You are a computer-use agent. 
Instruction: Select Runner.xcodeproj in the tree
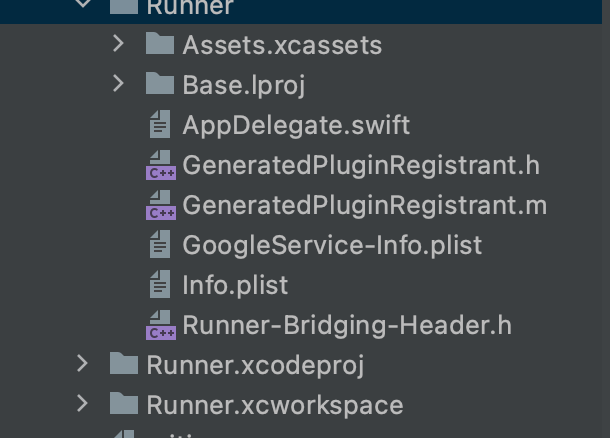coord(255,366)
